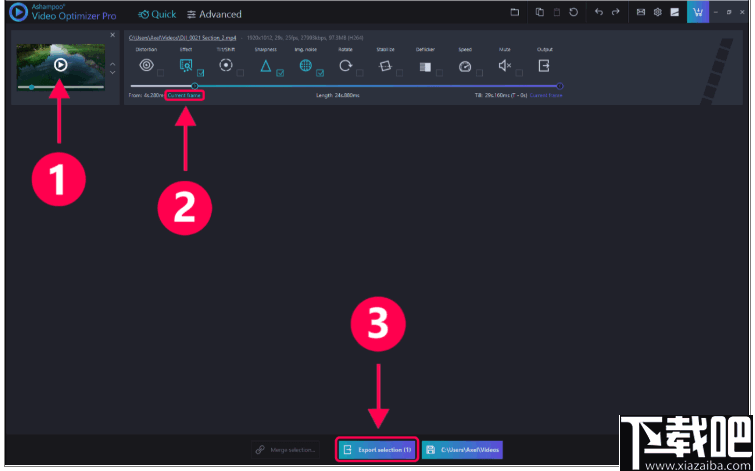Click the selection start handle on range slider
The image size is (755, 471).
coord(195,86)
